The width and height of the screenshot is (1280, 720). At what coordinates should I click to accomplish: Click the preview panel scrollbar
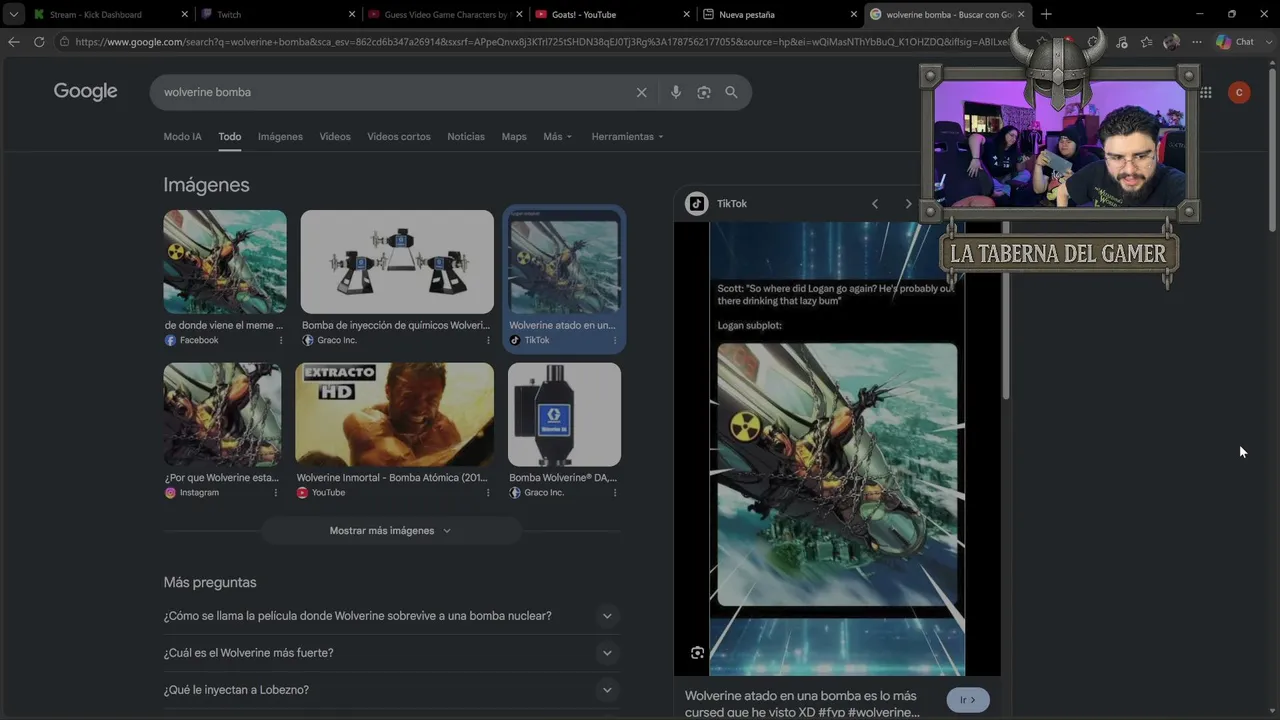pyautogui.click(x=1005, y=310)
